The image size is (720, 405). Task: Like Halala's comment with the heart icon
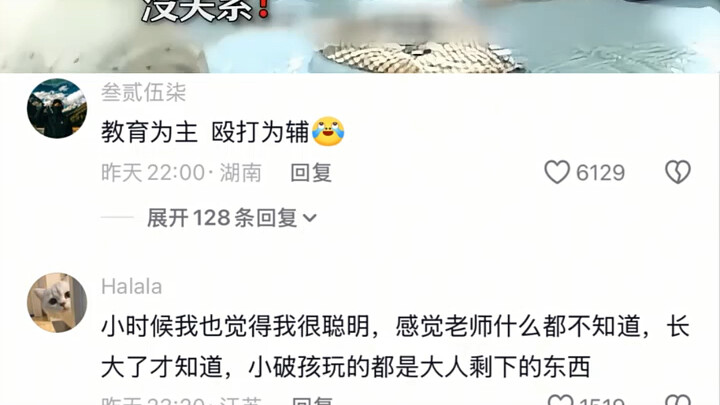tap(561, 400)
